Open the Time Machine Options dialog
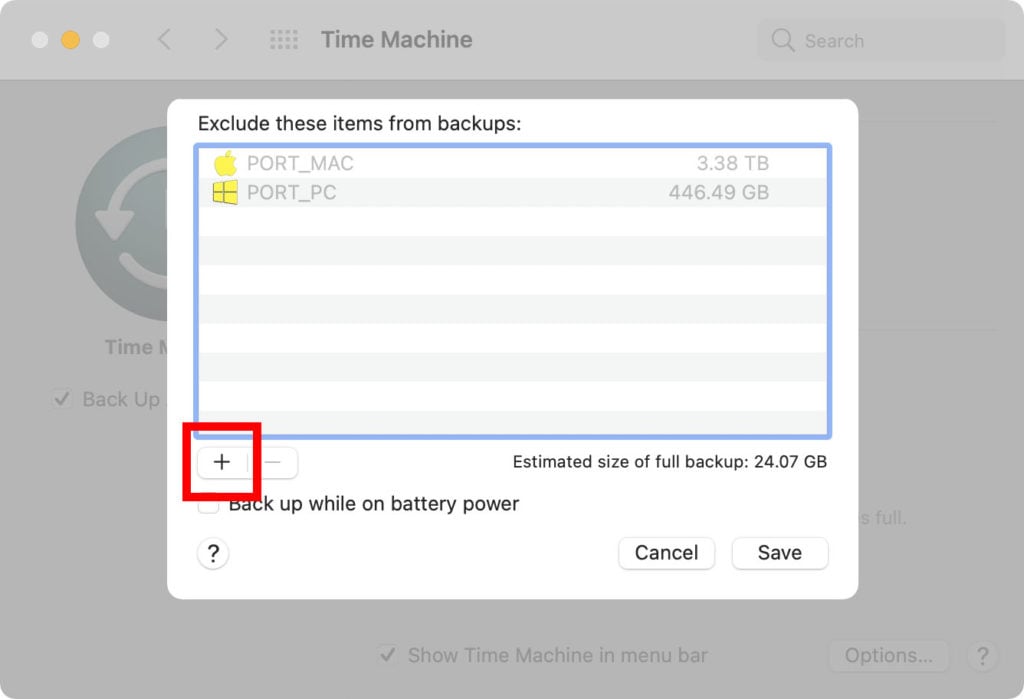This screenshot has height=699, width=1024. (888, 656)
